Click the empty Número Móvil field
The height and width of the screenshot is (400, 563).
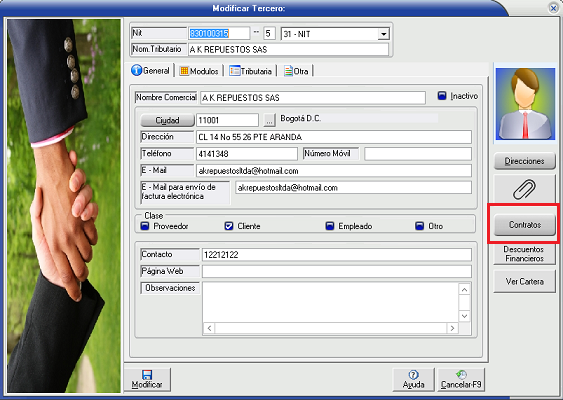click(418, 154)
